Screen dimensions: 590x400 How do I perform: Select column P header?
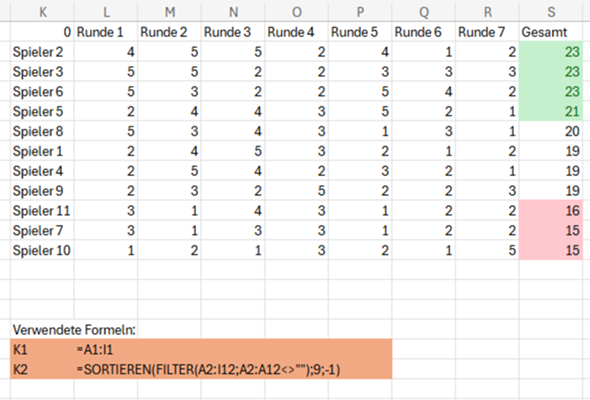(360, 11)
